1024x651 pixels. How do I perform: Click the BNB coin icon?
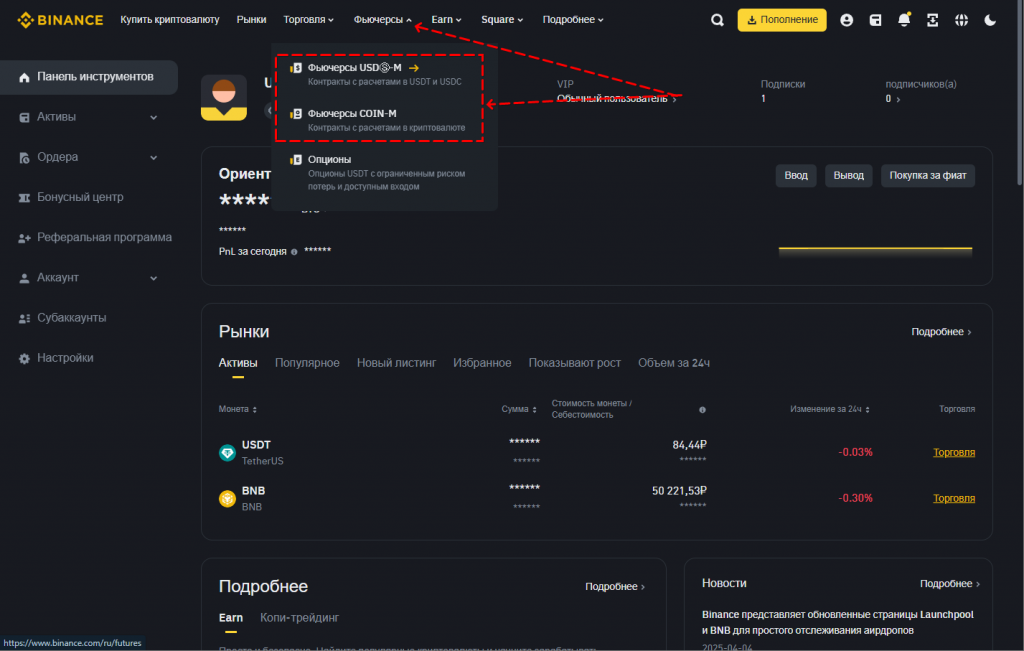click(x=227, y=499)
